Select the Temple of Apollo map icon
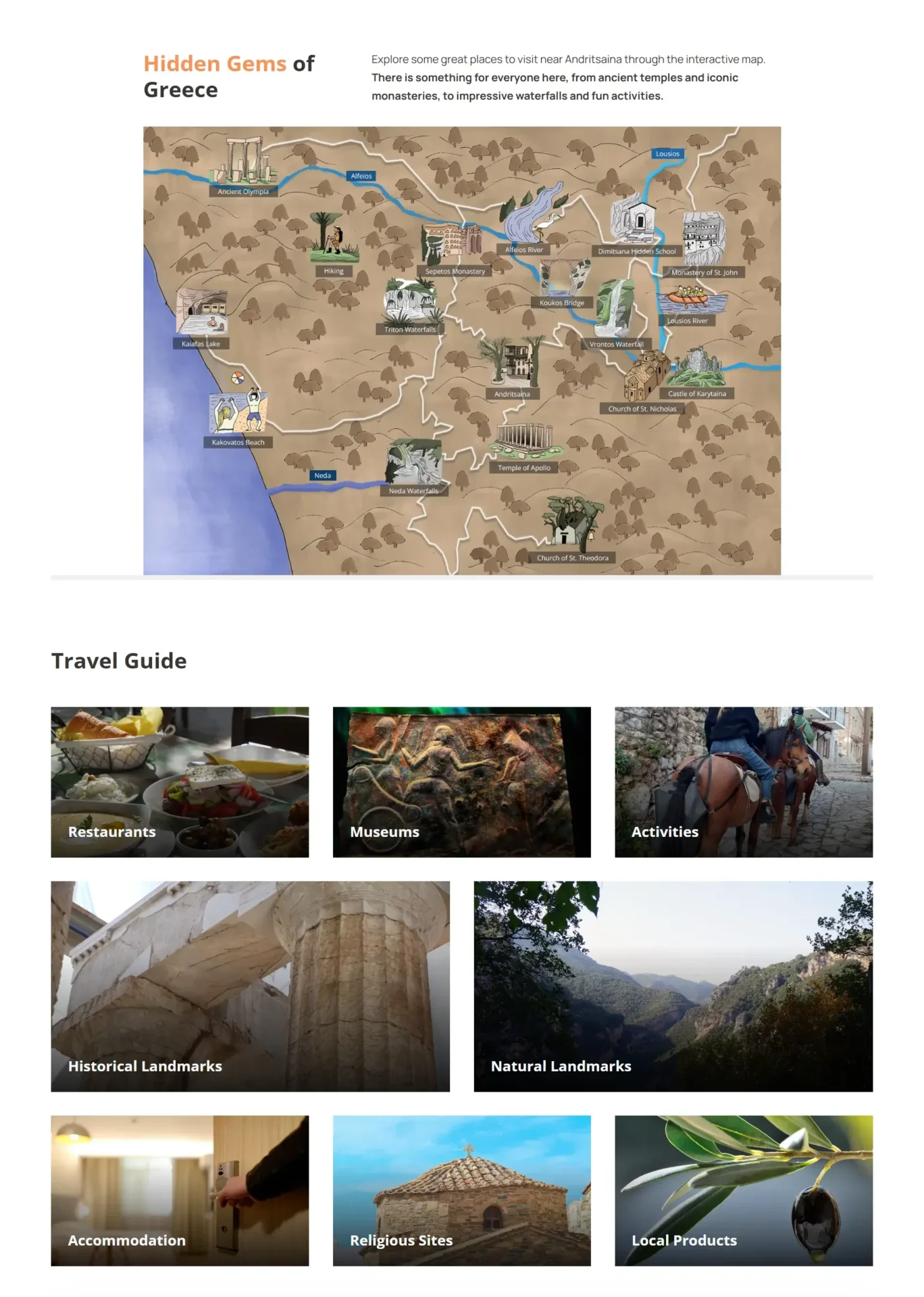Image resolution: width=924 pixels, height=1297 pixels. (525, 442)
